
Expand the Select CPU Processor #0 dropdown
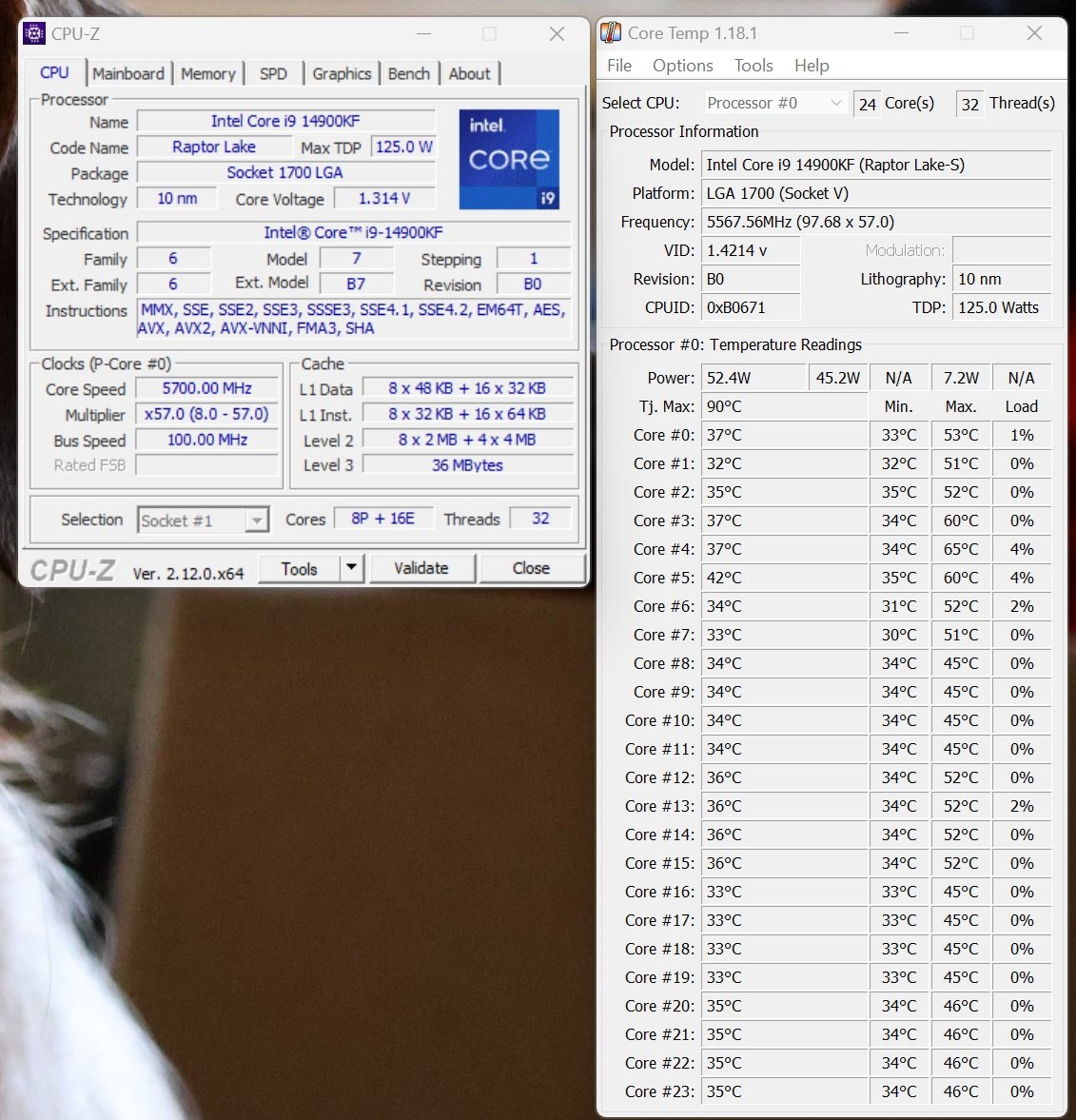pyautogui.click(x=775, y=103)
